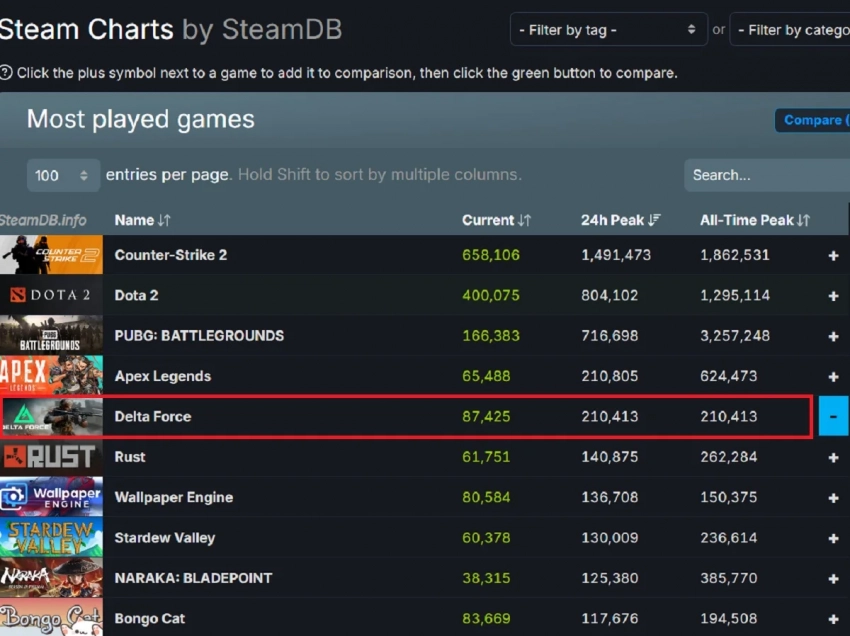Open the Counter-Strike 2 game thumbnail
Image resolution: width=850 pixels, height=636 pixels.
point(51,255)
